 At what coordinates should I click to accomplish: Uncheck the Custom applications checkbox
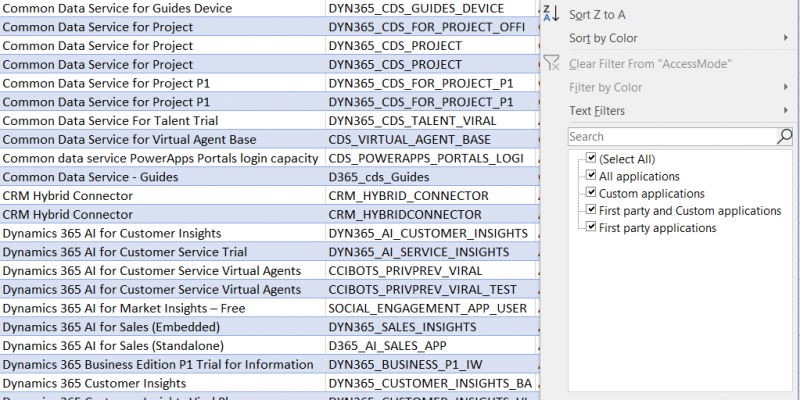tap(591, 192)
